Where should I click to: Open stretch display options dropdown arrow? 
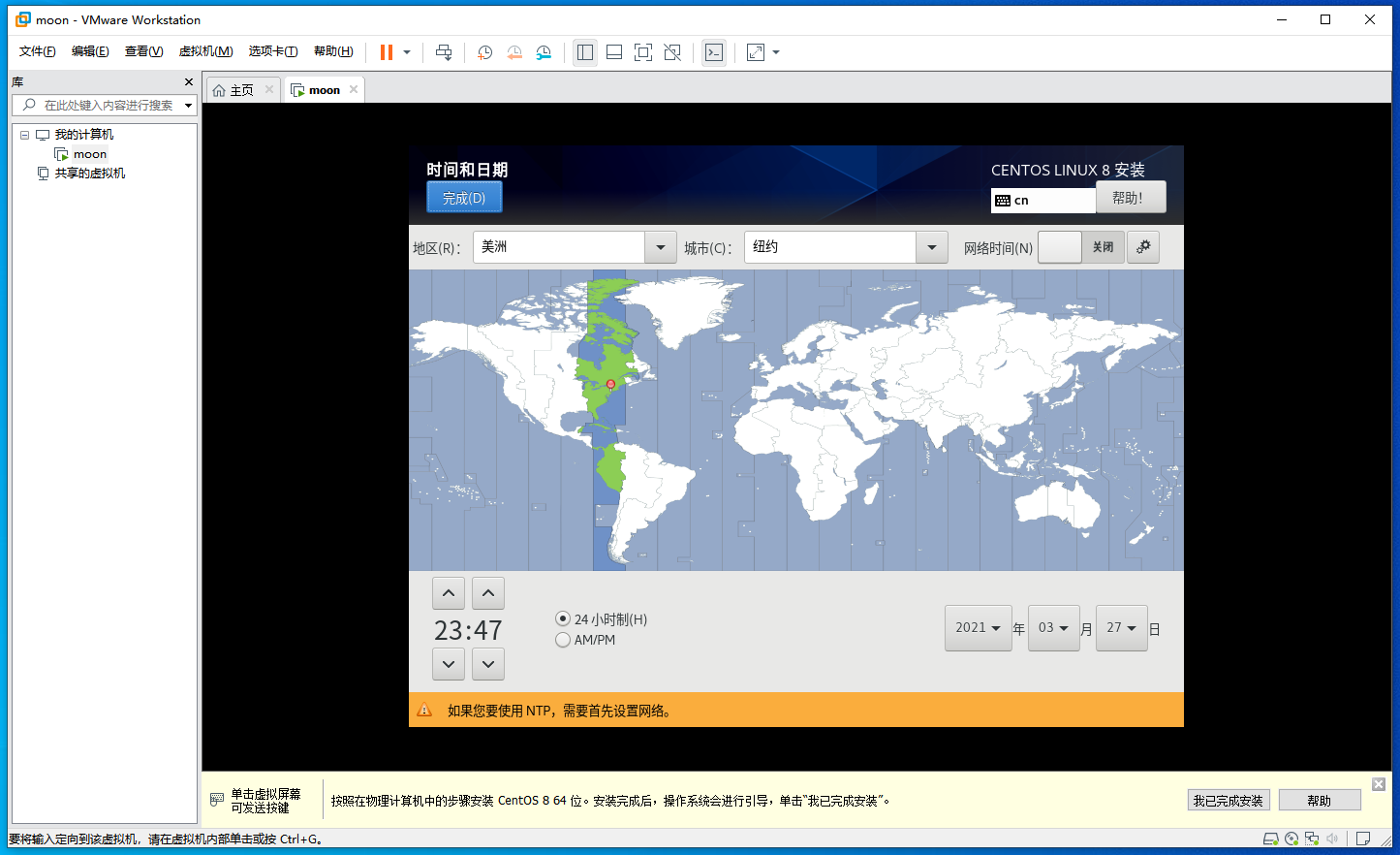pos(776,52)
